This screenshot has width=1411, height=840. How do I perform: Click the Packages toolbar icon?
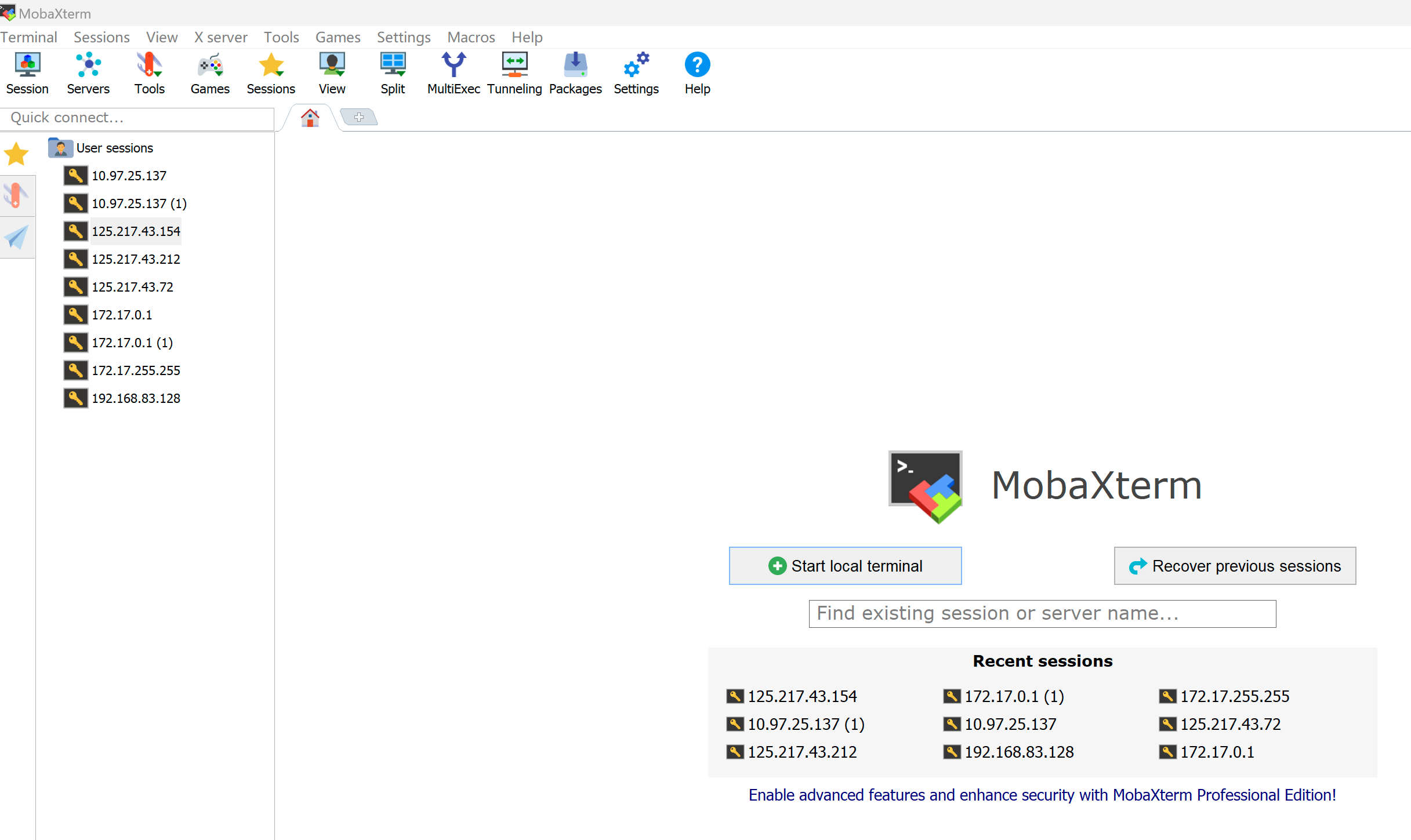coord(575,73)
